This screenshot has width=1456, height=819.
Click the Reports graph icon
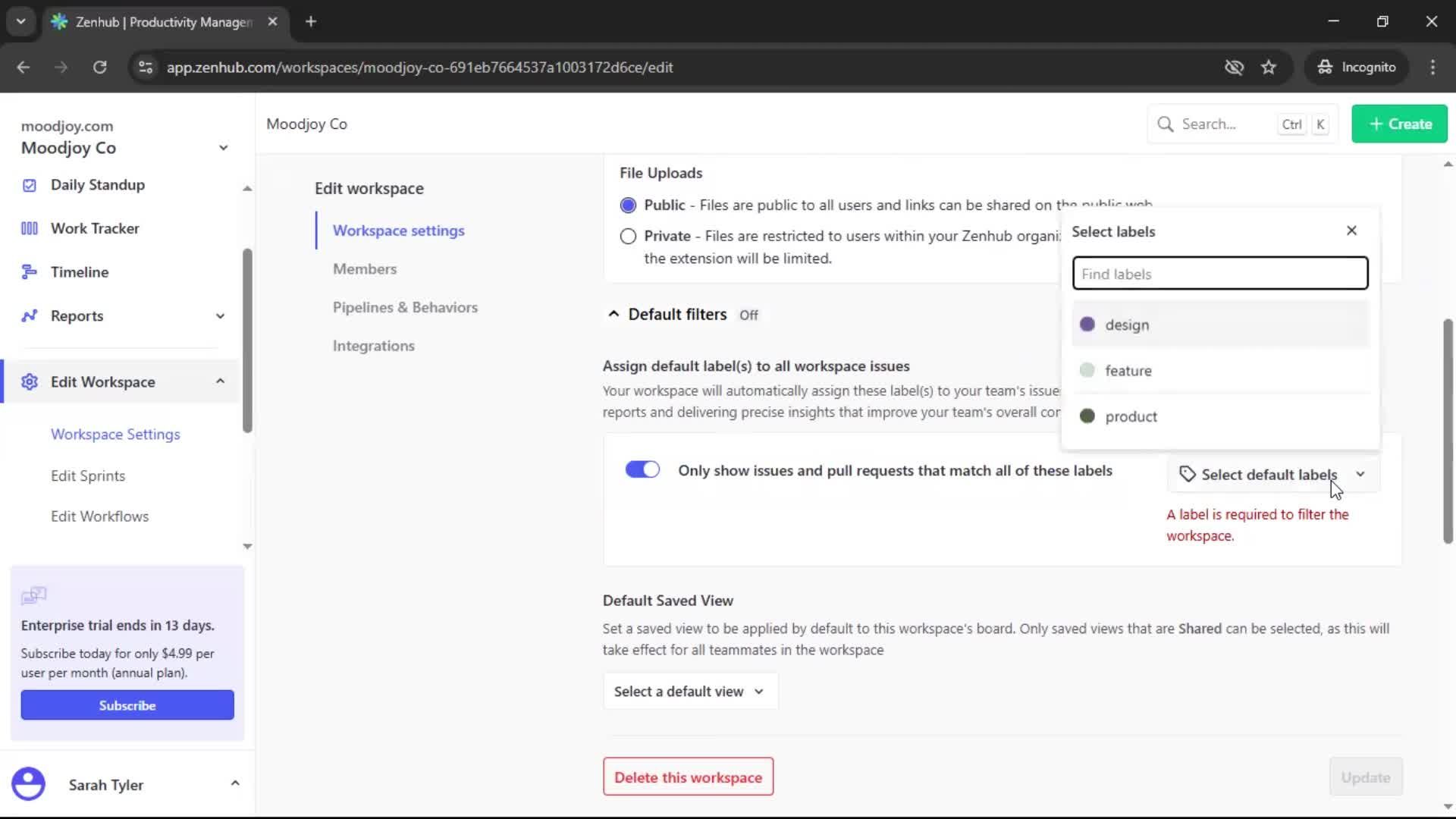click(x=29, y=315)
